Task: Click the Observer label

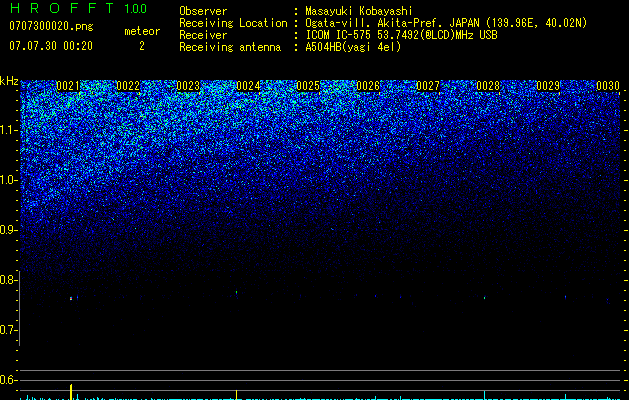Action: coord(203,11)
